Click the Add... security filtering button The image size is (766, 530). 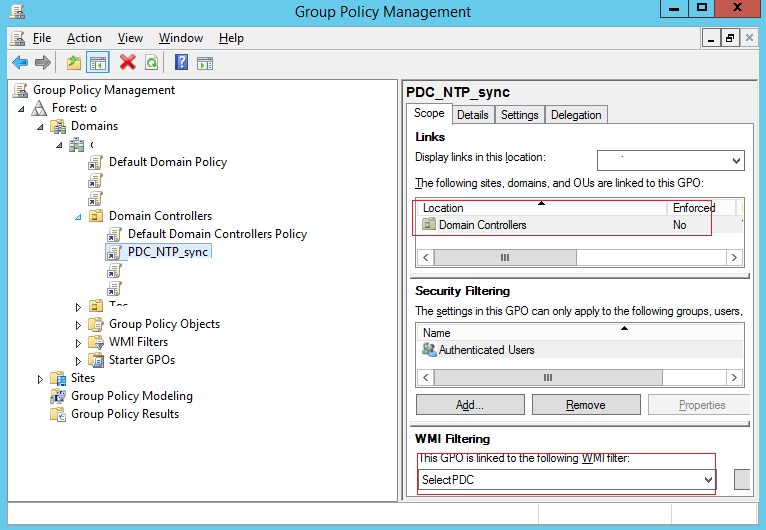470,404
